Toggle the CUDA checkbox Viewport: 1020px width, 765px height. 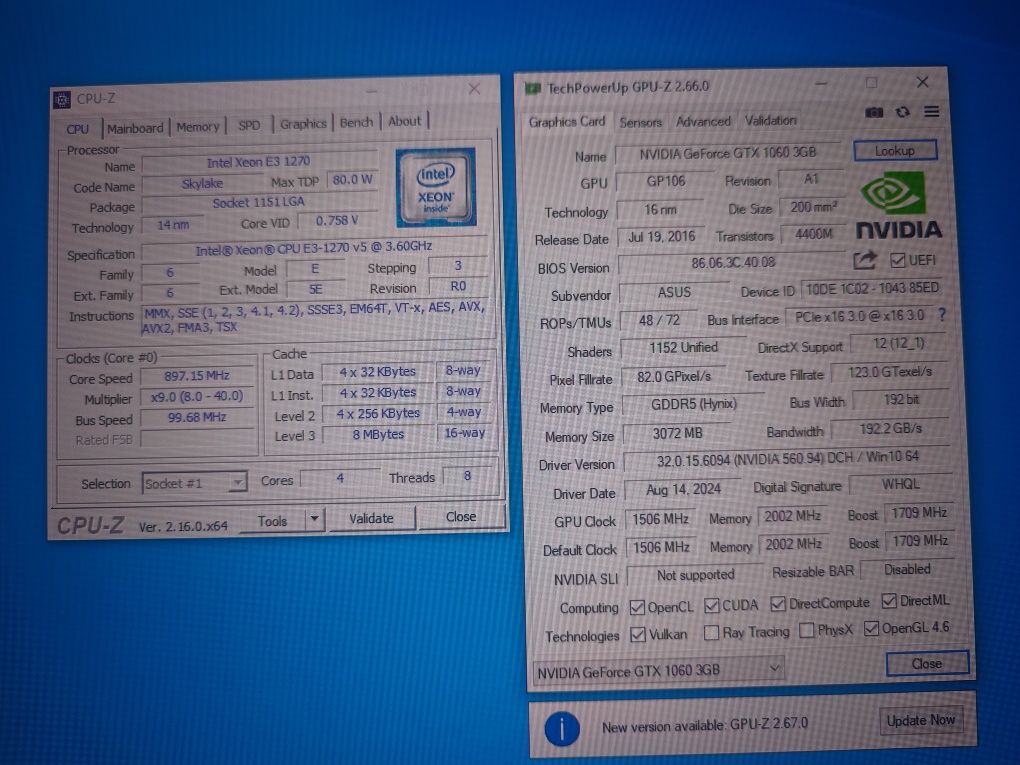[712, 606]
